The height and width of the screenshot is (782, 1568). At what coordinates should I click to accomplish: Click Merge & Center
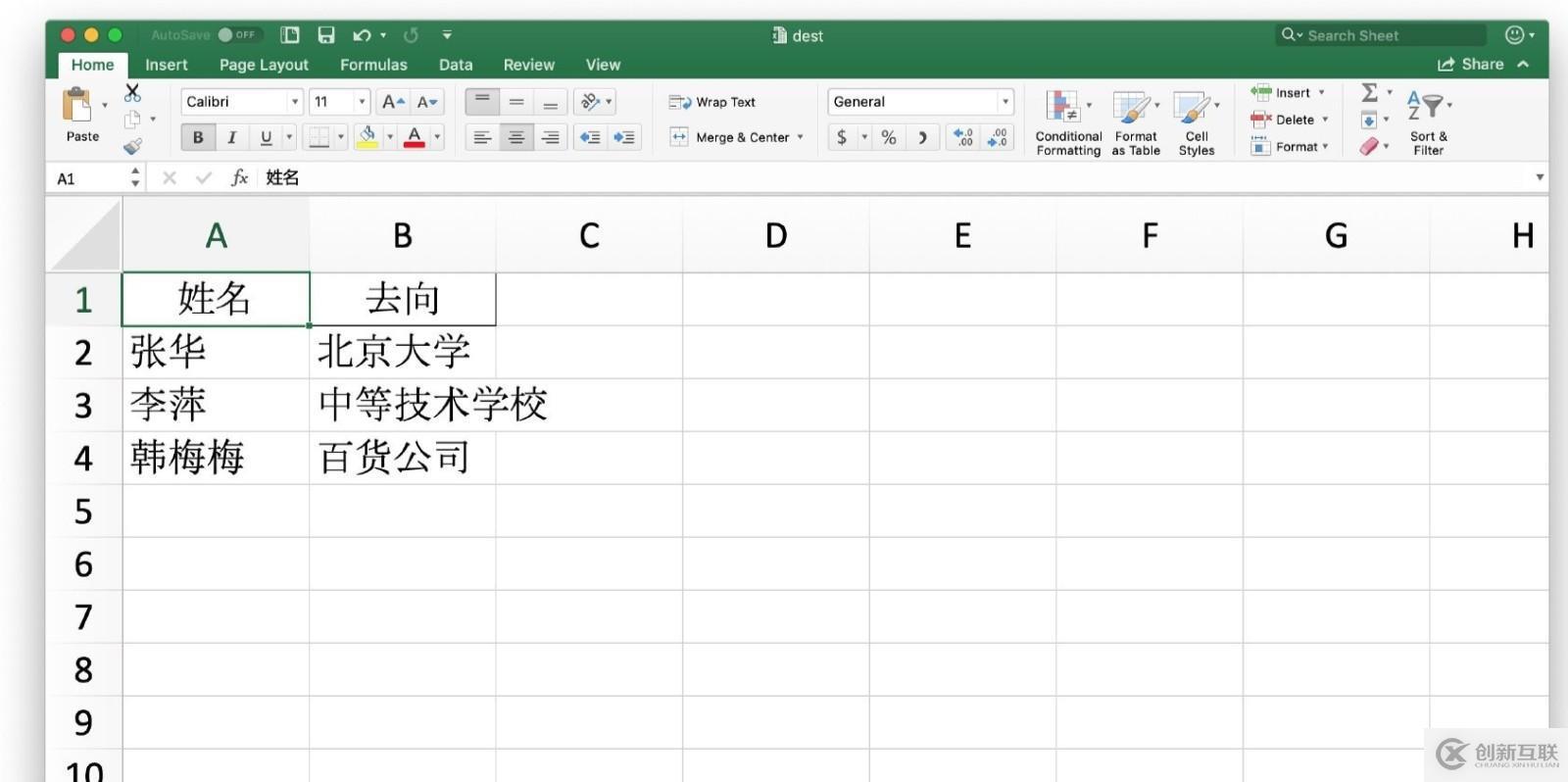coord(729,137)
